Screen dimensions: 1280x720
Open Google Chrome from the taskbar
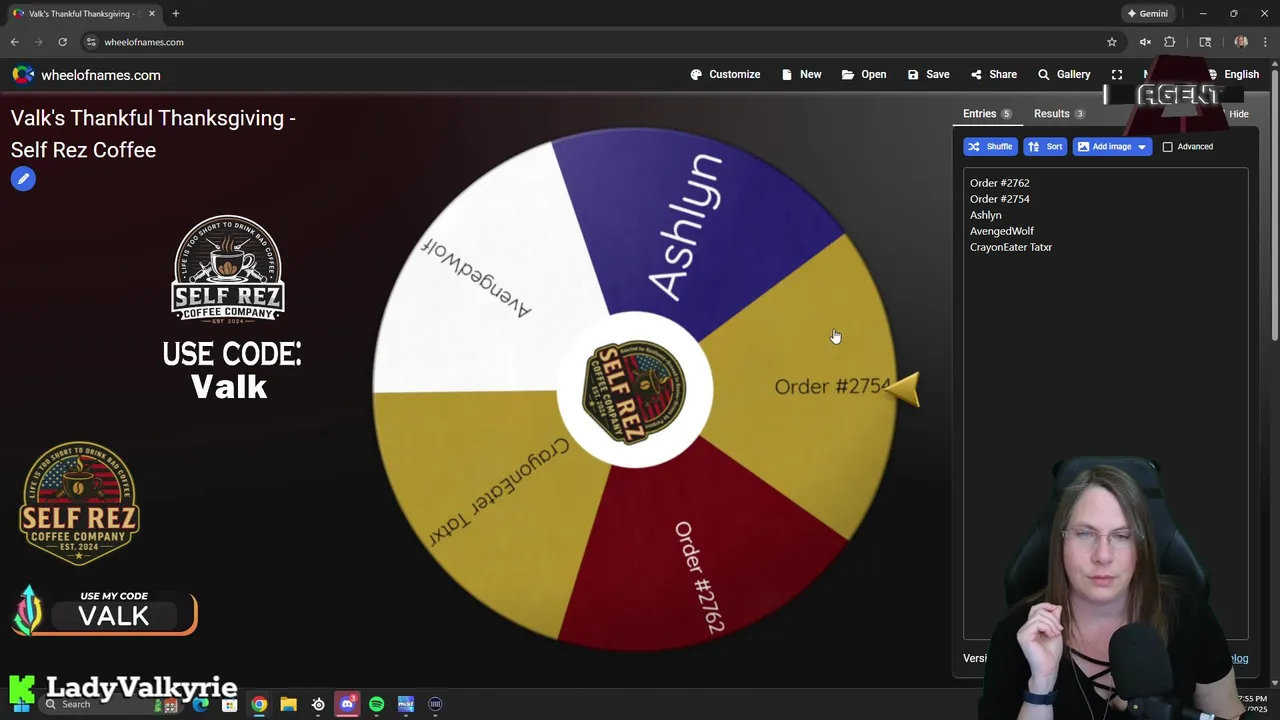(x=259, y=704)
